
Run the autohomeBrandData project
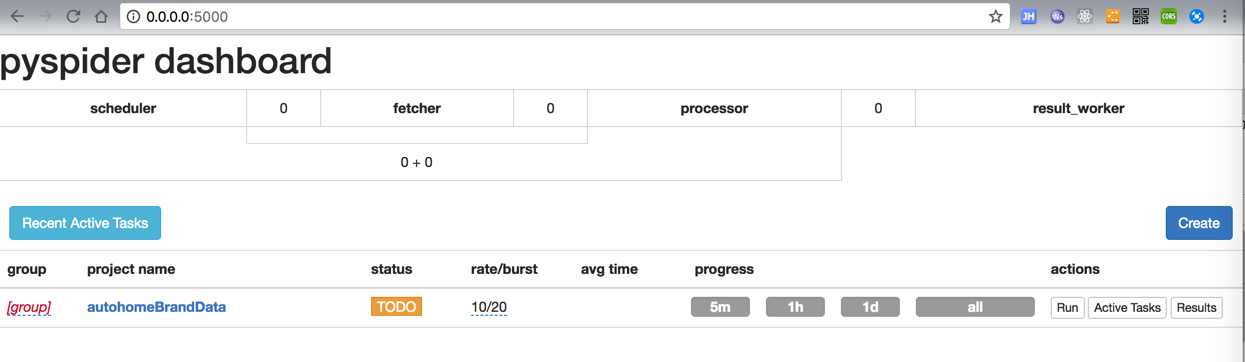click(1067, 307)
